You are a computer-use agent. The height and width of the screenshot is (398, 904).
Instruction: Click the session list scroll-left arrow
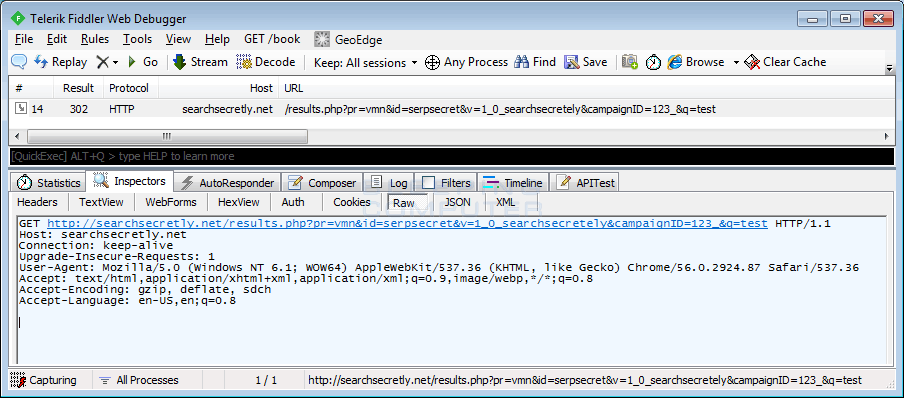click(16, 137)
